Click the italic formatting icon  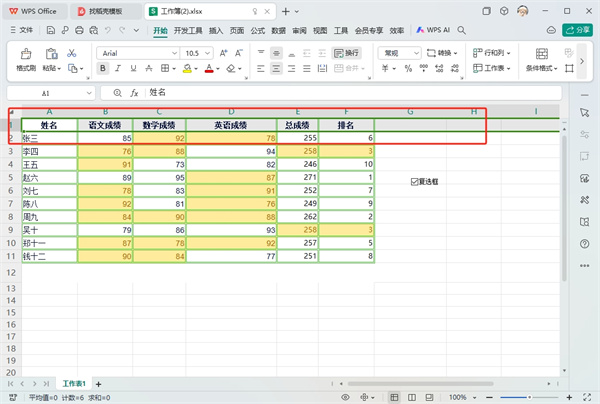(x=118, y=68)
